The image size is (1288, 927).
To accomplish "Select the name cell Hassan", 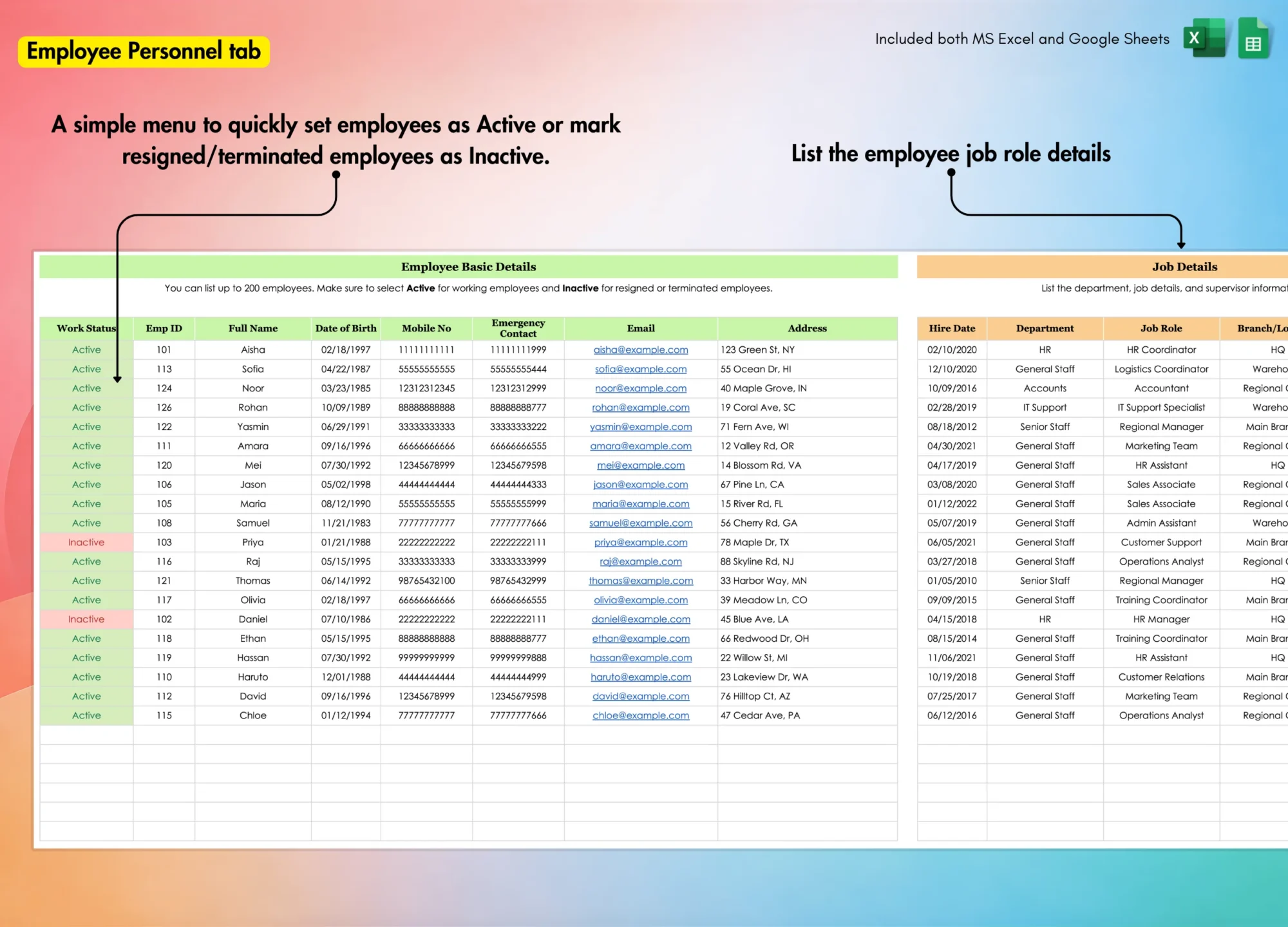I will coord(253,658).
